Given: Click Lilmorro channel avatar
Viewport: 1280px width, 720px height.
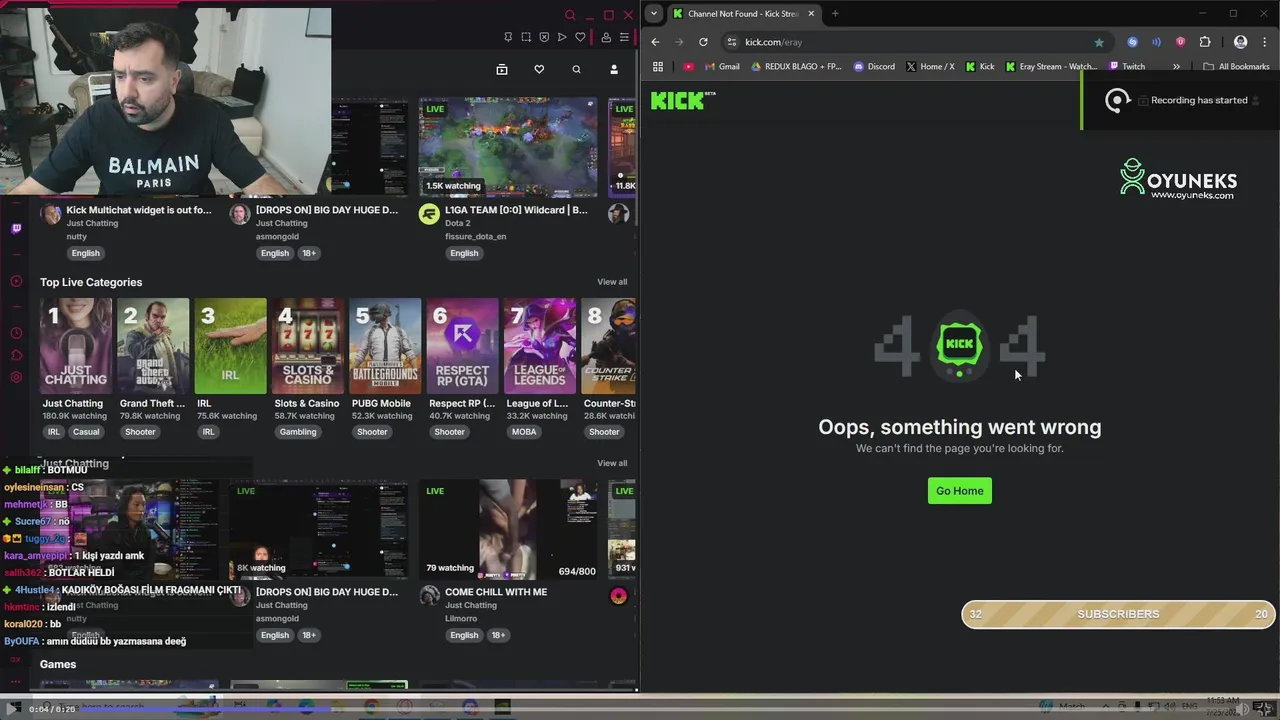Looking at the screenshot, I should click(x=430, y=596).
